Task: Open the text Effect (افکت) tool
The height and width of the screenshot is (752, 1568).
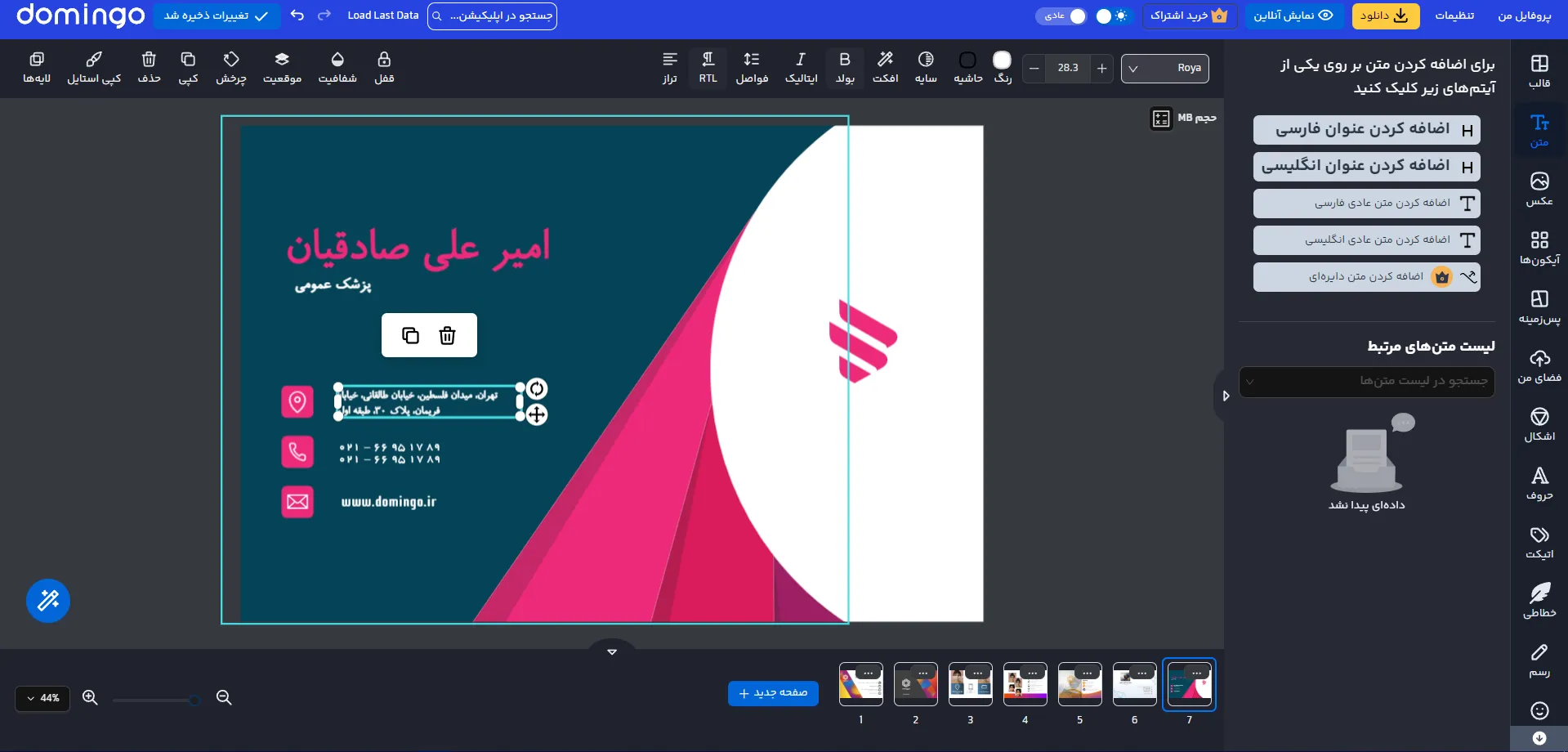Action: pos(885,68)
